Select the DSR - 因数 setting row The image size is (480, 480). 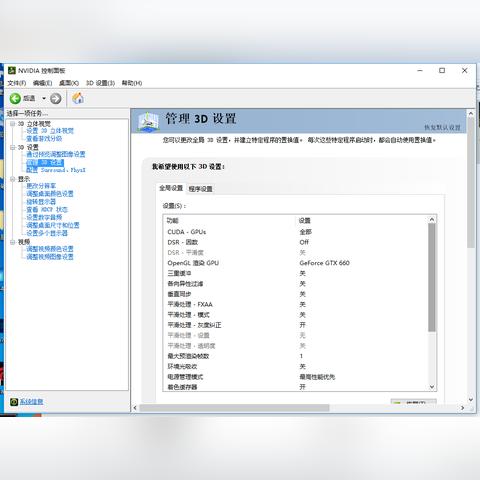(x=295, y=242)
